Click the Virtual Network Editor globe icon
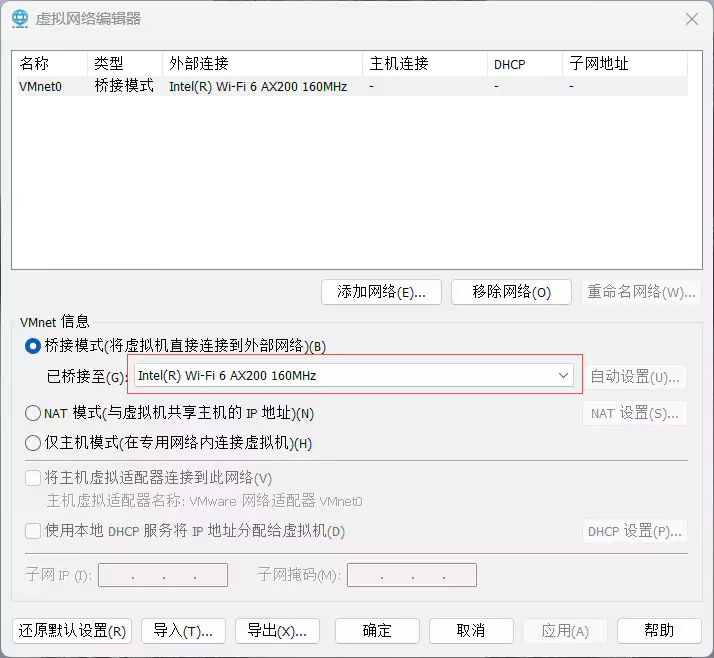714x658 pixels. click(x=20, y=19)
